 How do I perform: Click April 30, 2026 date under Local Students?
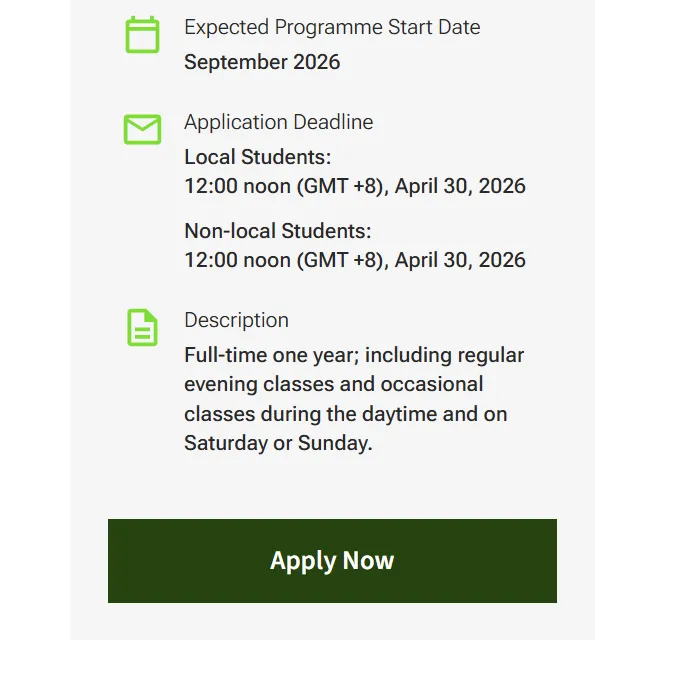coord(460,186)
